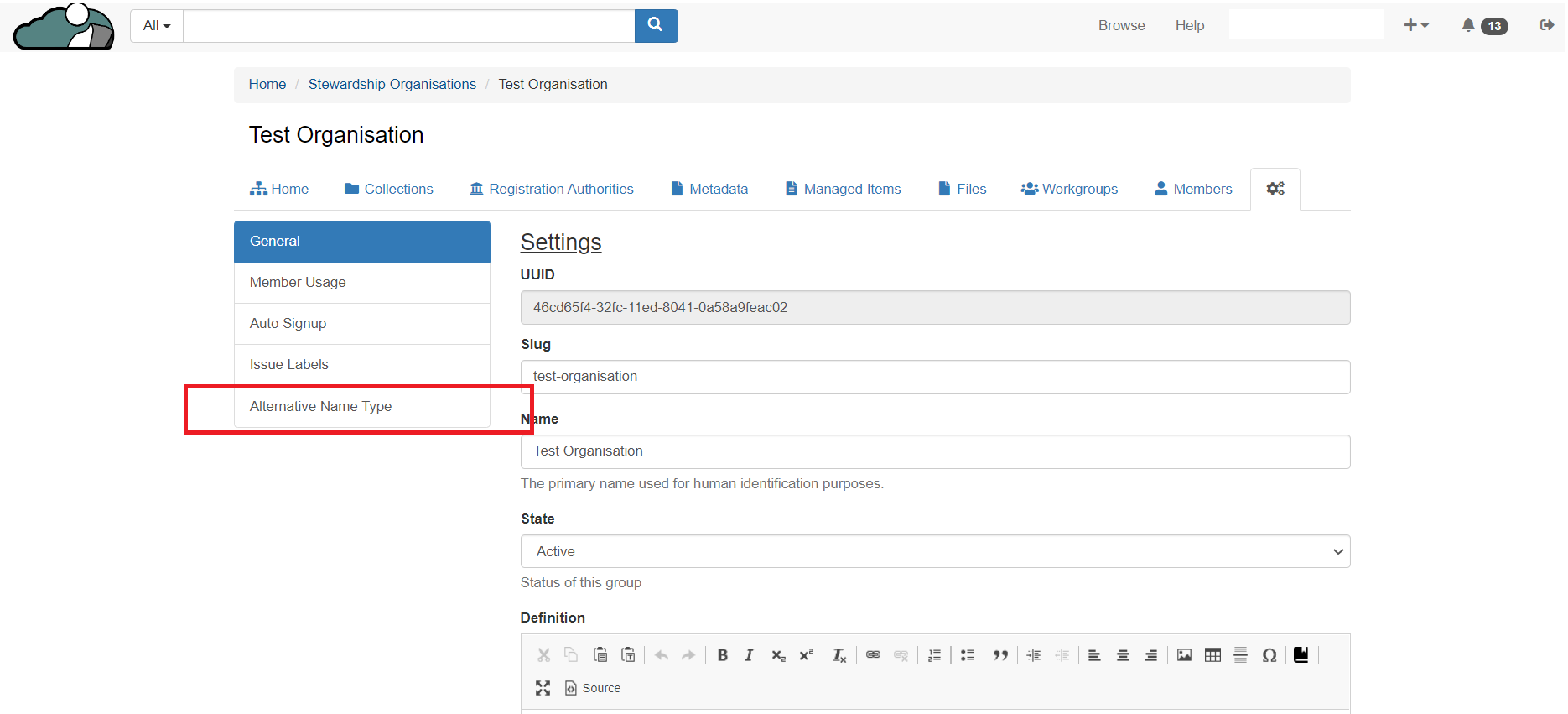Click Stewardship Organisations breadcrumb link
1568x714 pixels.
392,84
